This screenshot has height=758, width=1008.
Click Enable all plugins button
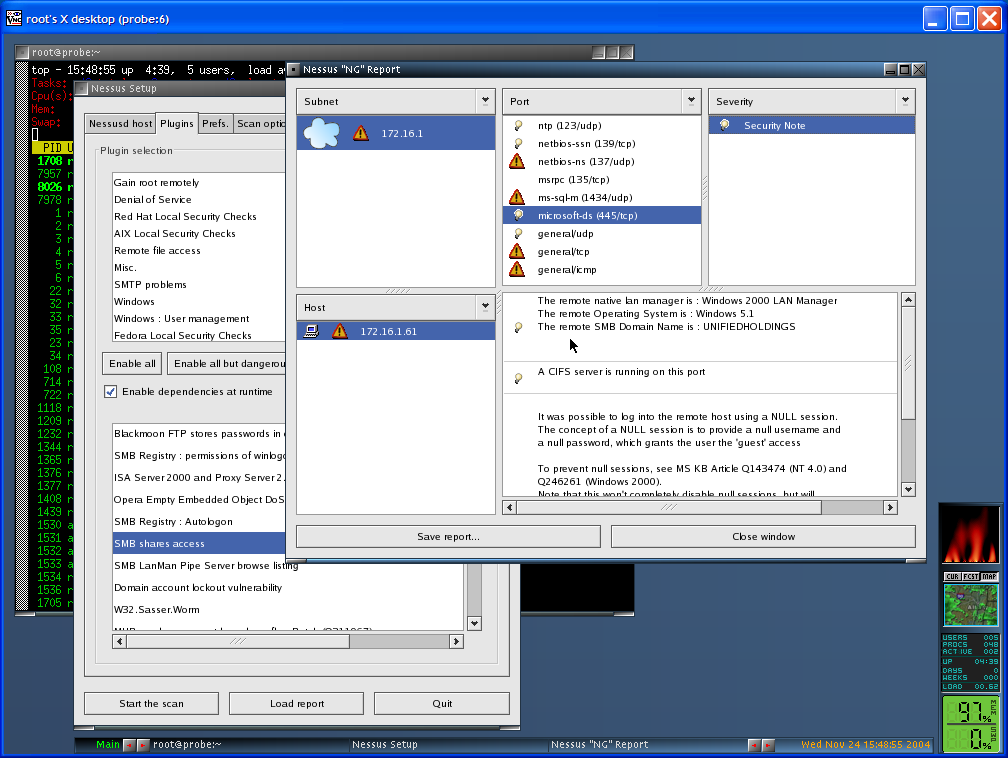[131, 363]
